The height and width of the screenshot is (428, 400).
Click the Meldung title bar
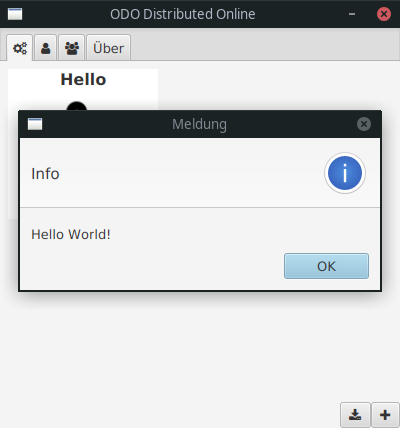tap(199, 124)
